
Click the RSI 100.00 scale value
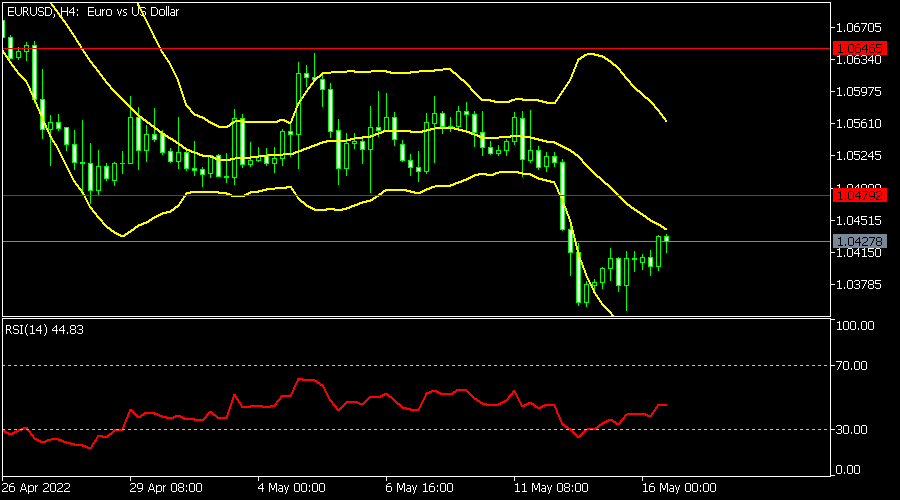855,326
